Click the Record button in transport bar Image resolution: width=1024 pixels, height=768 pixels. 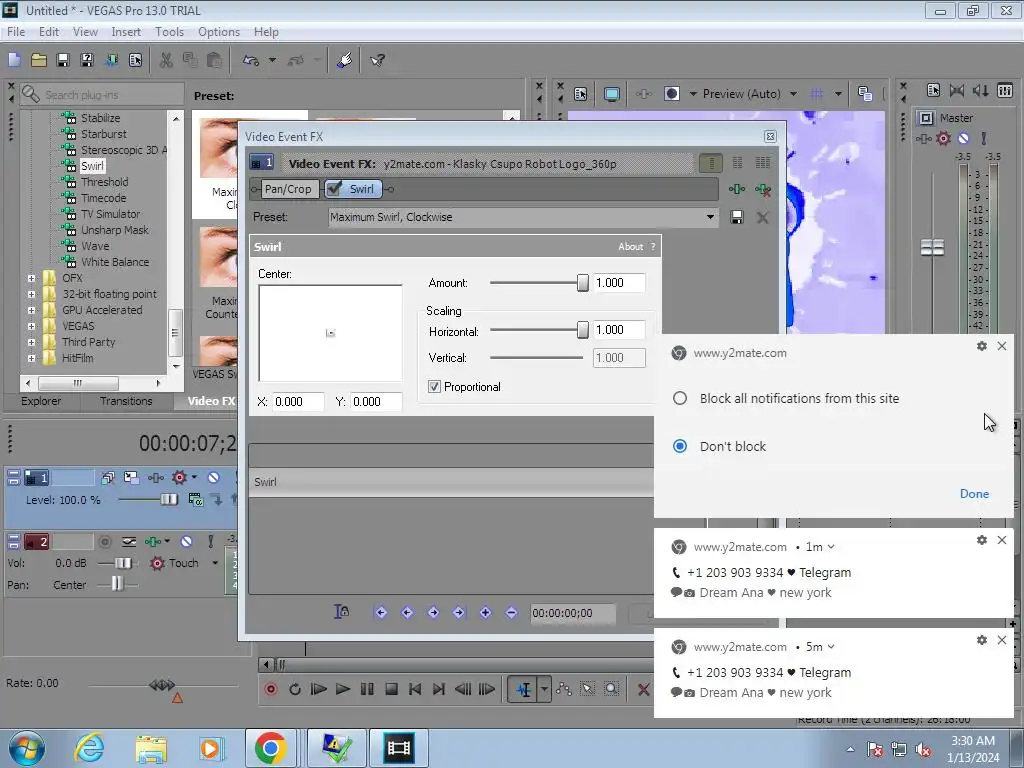(x=270, y=689)
